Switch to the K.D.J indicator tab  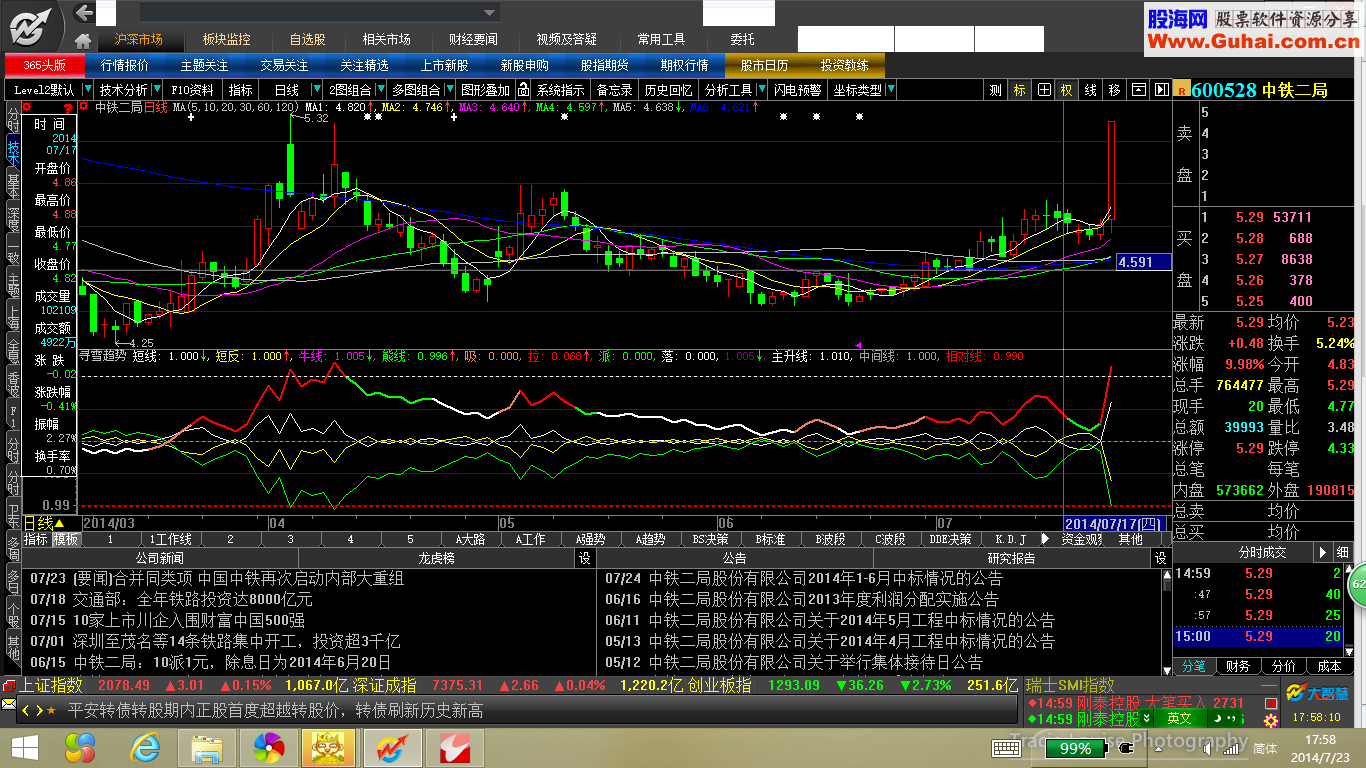pos(1010,539)
